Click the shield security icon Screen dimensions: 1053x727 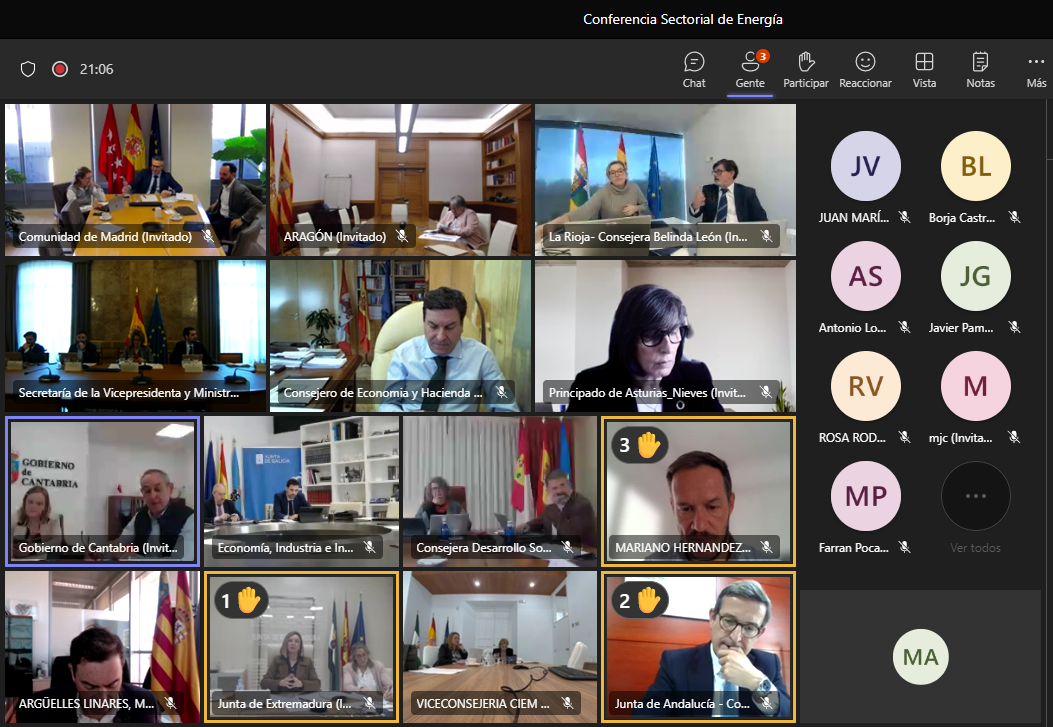28,69
